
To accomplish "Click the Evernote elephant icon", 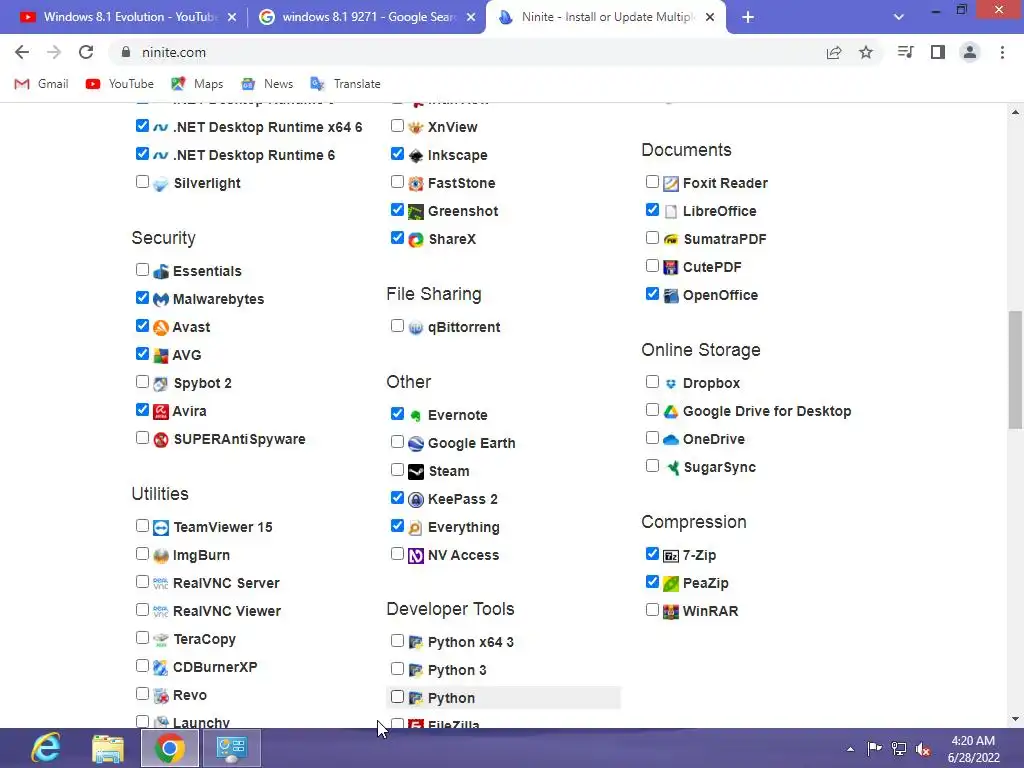I will (x=416, y=415).
